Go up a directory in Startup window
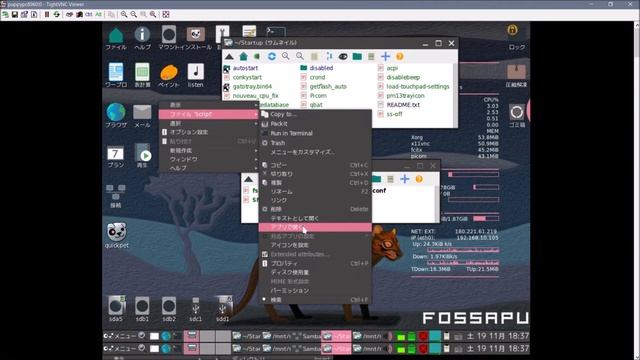Screen dimensions: 640x360 pos(229,56)
